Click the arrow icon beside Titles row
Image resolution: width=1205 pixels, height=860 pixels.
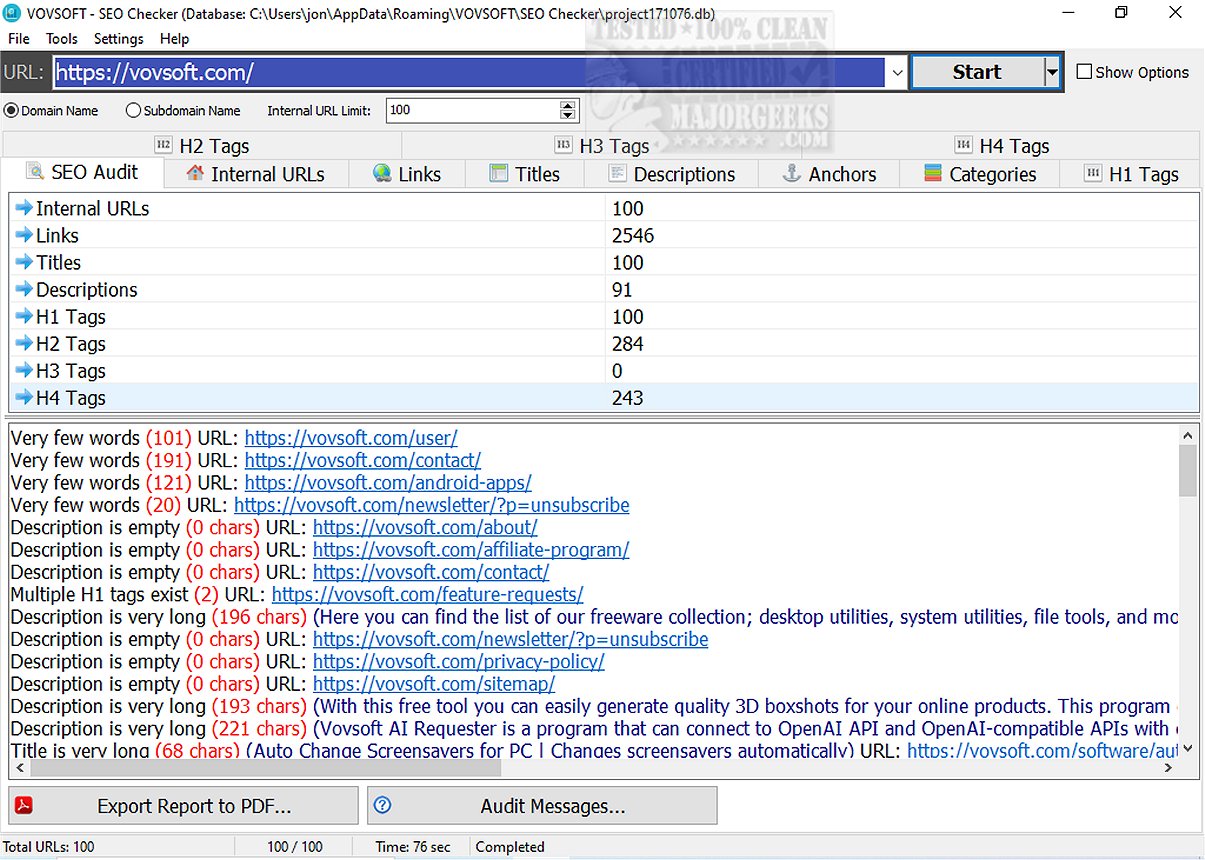coord(24,262)
